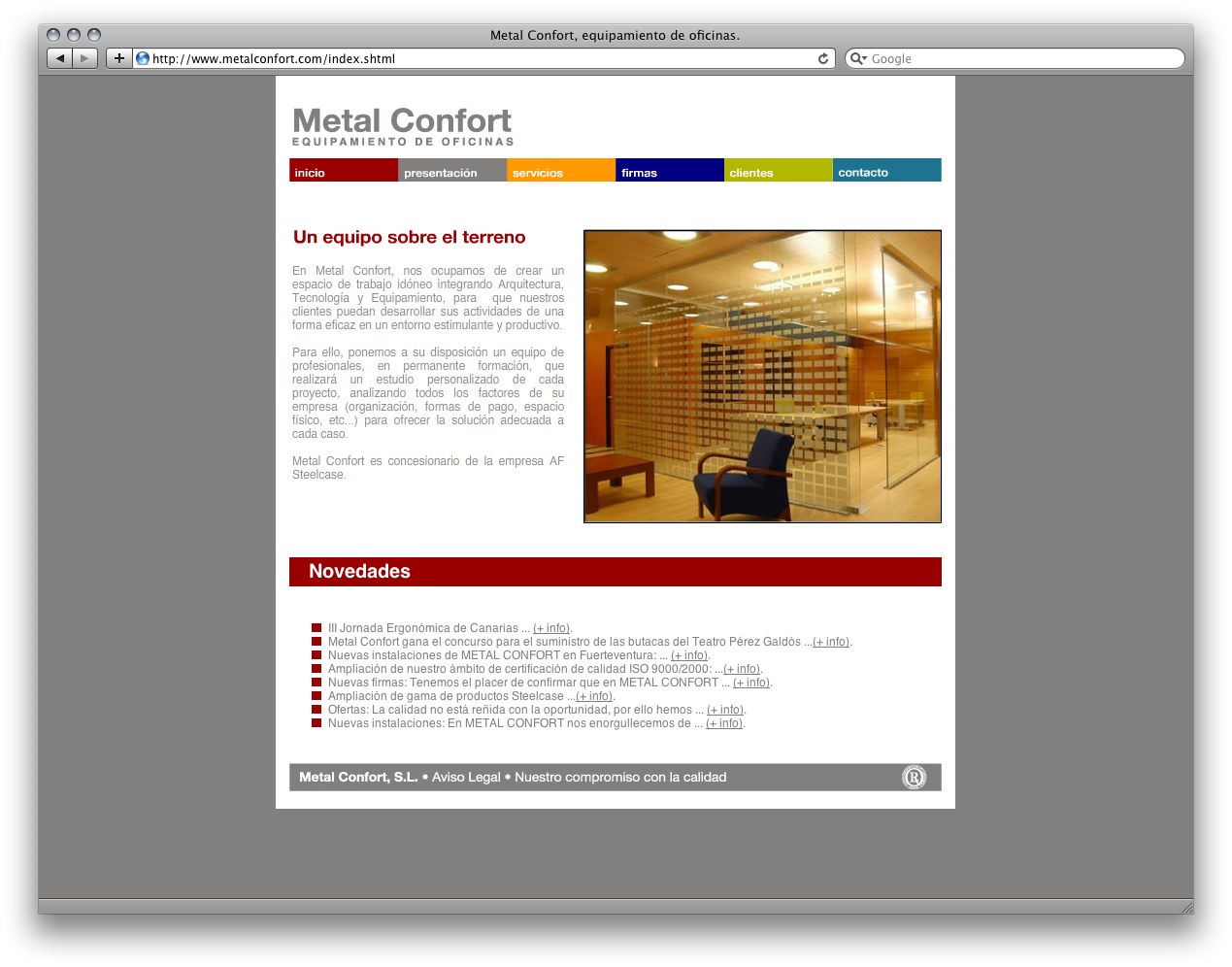Open the contacto navigation tab

tap(887, 170)
